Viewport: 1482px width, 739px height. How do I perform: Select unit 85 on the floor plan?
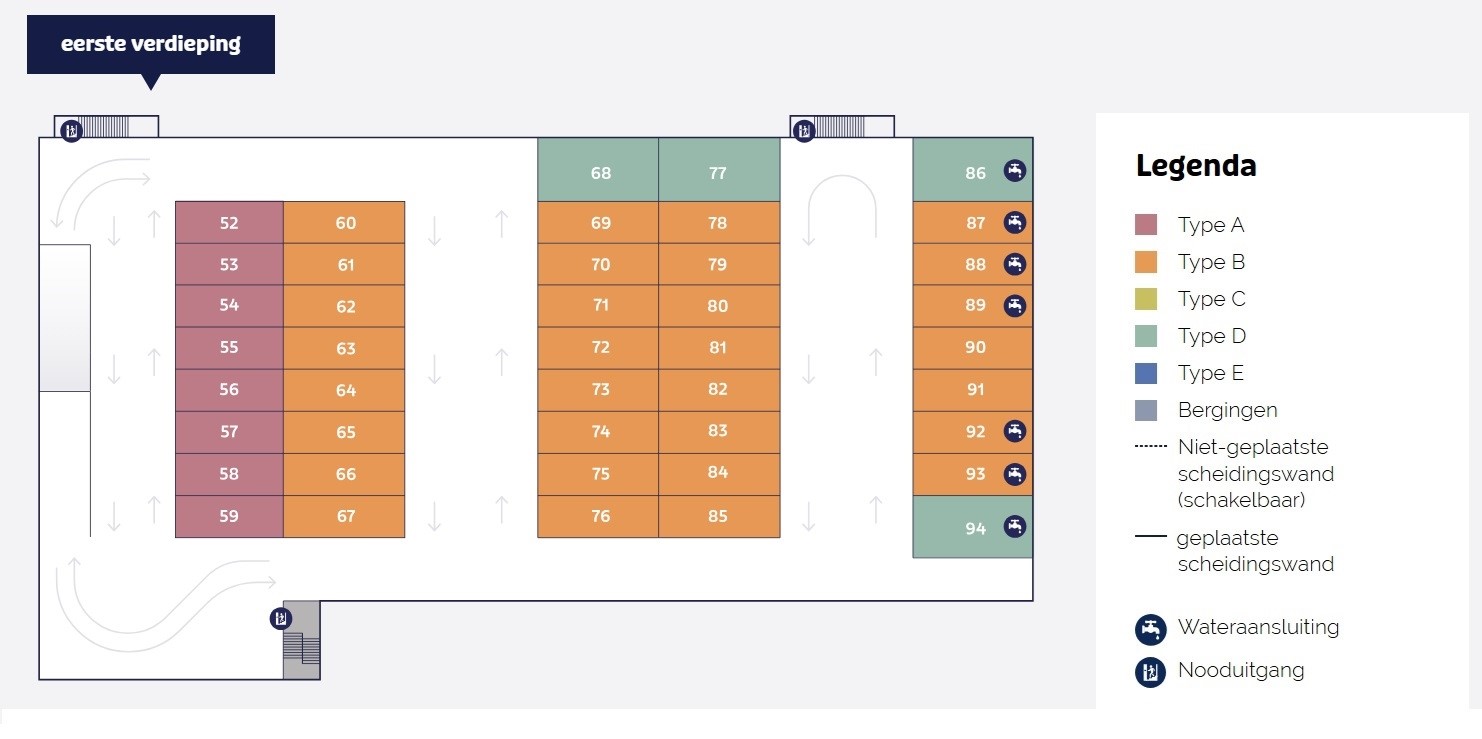(x=718, y=516)
